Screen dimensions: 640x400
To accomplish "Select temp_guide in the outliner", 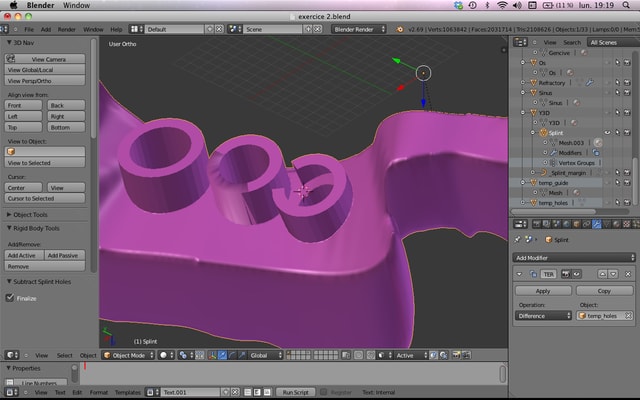I will [x=554, y=183].
